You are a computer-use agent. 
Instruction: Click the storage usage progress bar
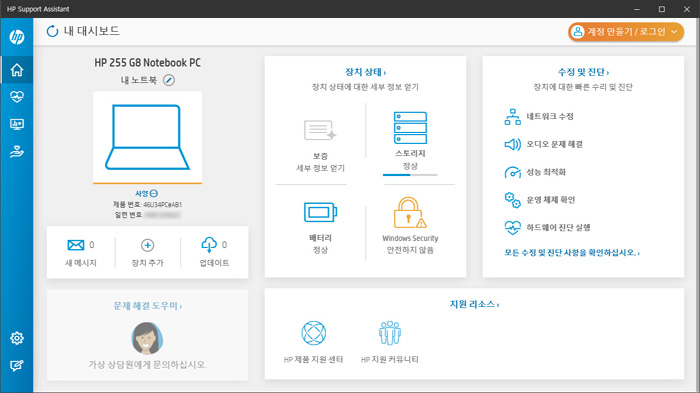pyautogui.click(x=410, y=175)
